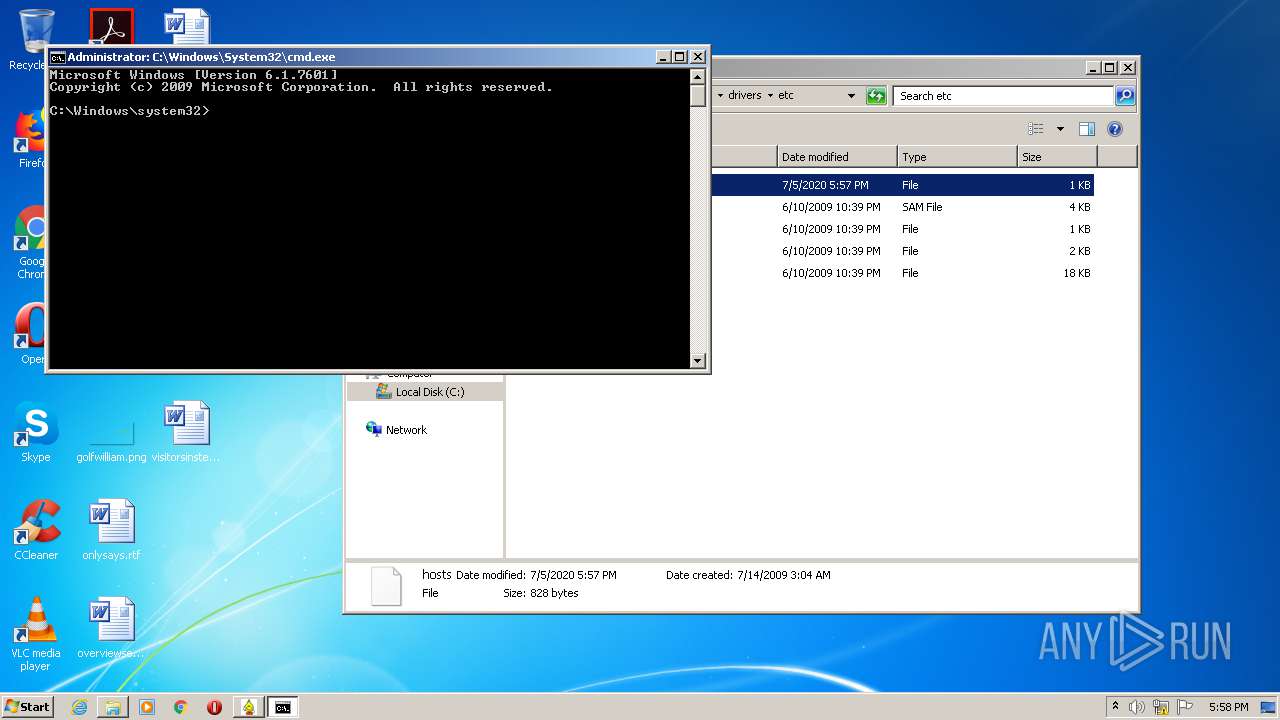Image resolution: width=1280 pixels, height=720 pixels.
Task: Click the hosts file icon in details pane
Action: (386, 585)
